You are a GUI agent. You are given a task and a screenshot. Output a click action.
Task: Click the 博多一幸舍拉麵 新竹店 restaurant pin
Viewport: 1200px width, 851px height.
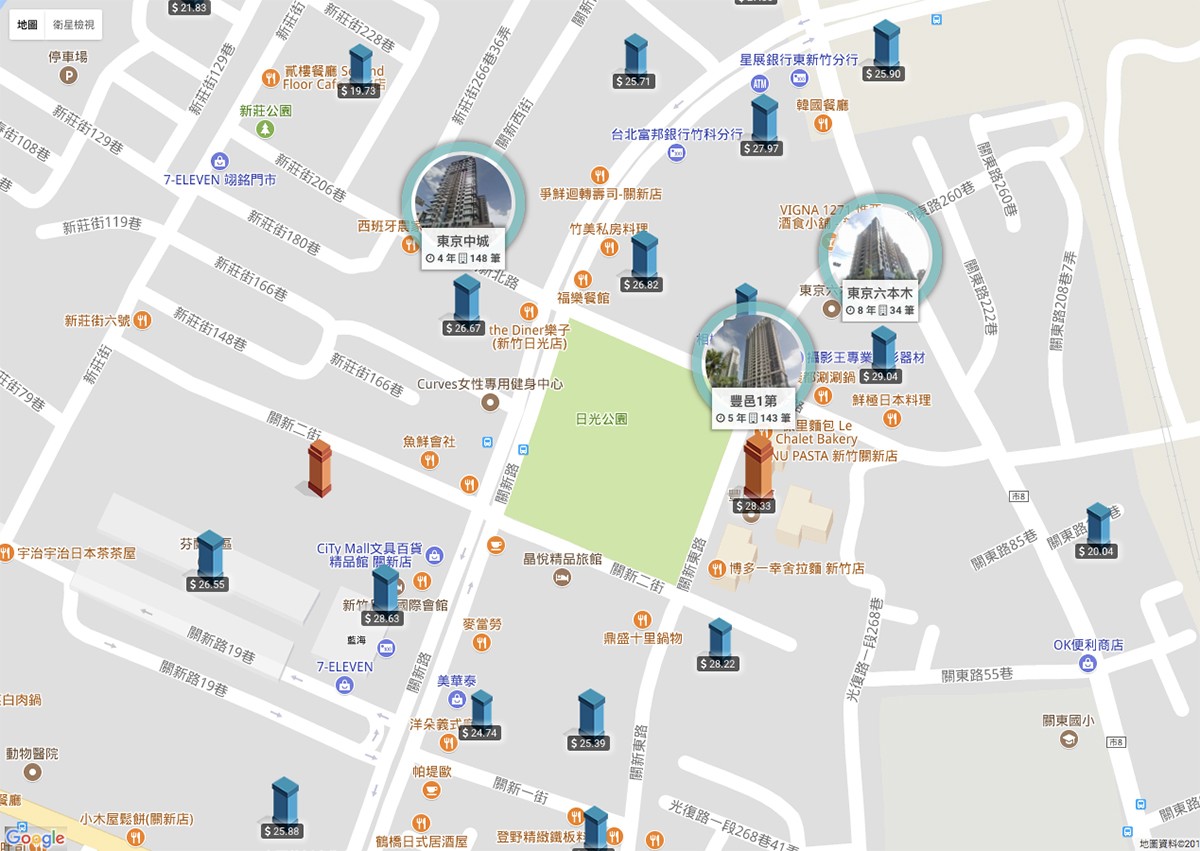point(716,569)
